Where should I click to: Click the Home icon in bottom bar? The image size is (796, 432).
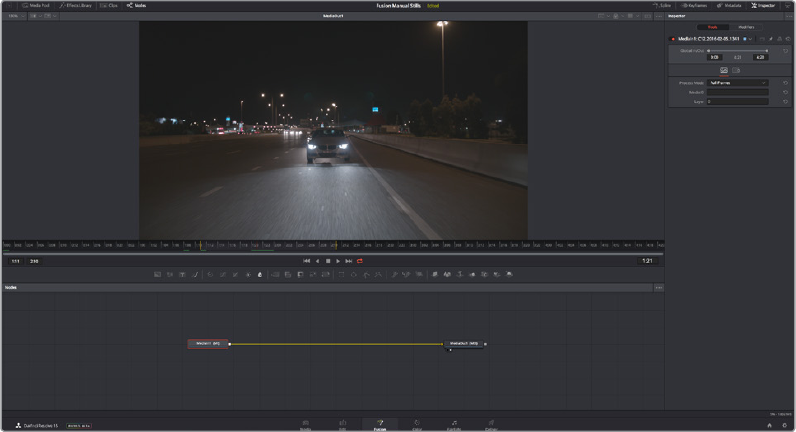click(769, 425)
